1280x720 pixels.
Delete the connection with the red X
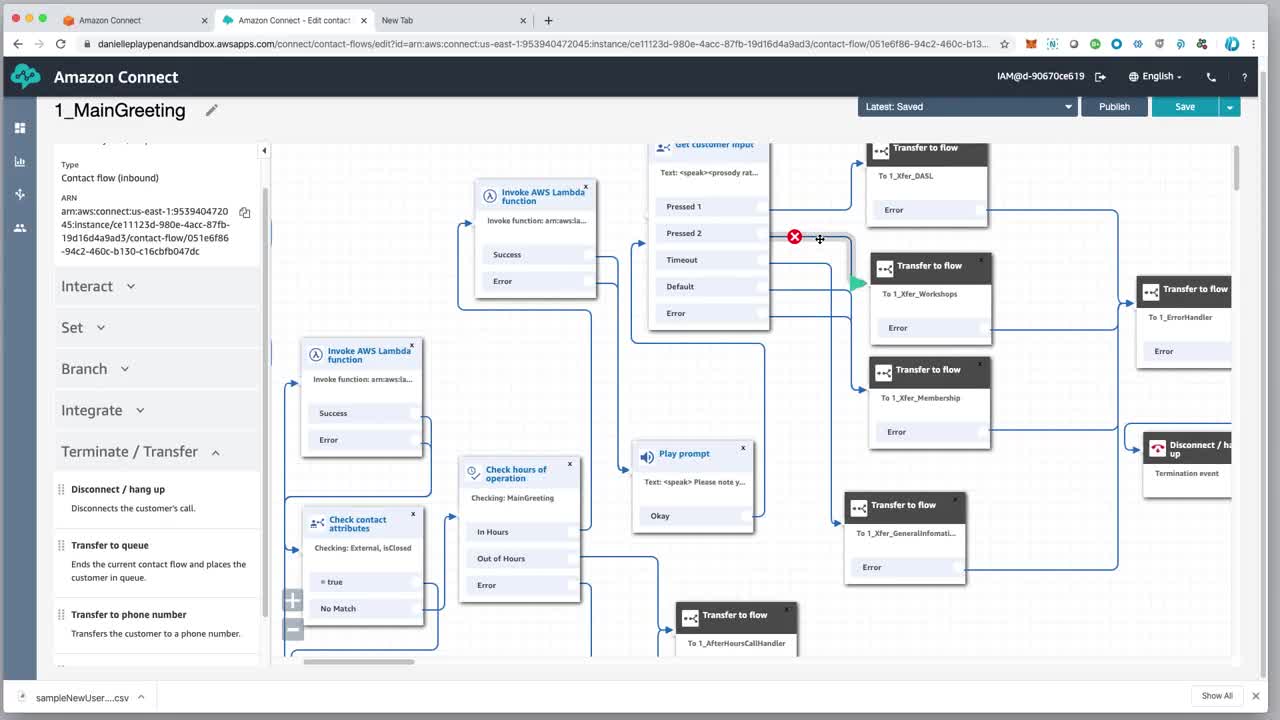coord(794,237)
